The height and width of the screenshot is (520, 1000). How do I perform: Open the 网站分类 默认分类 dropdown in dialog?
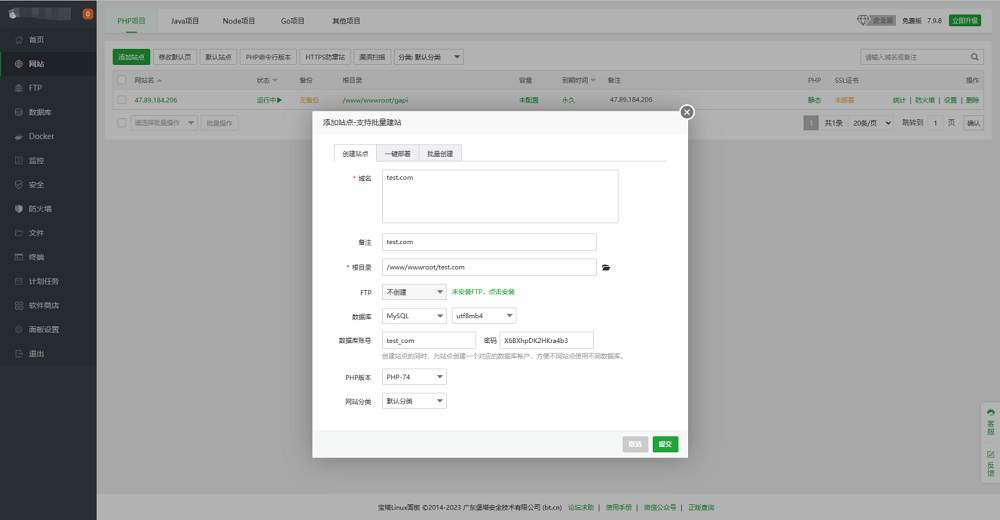(414, 401)
